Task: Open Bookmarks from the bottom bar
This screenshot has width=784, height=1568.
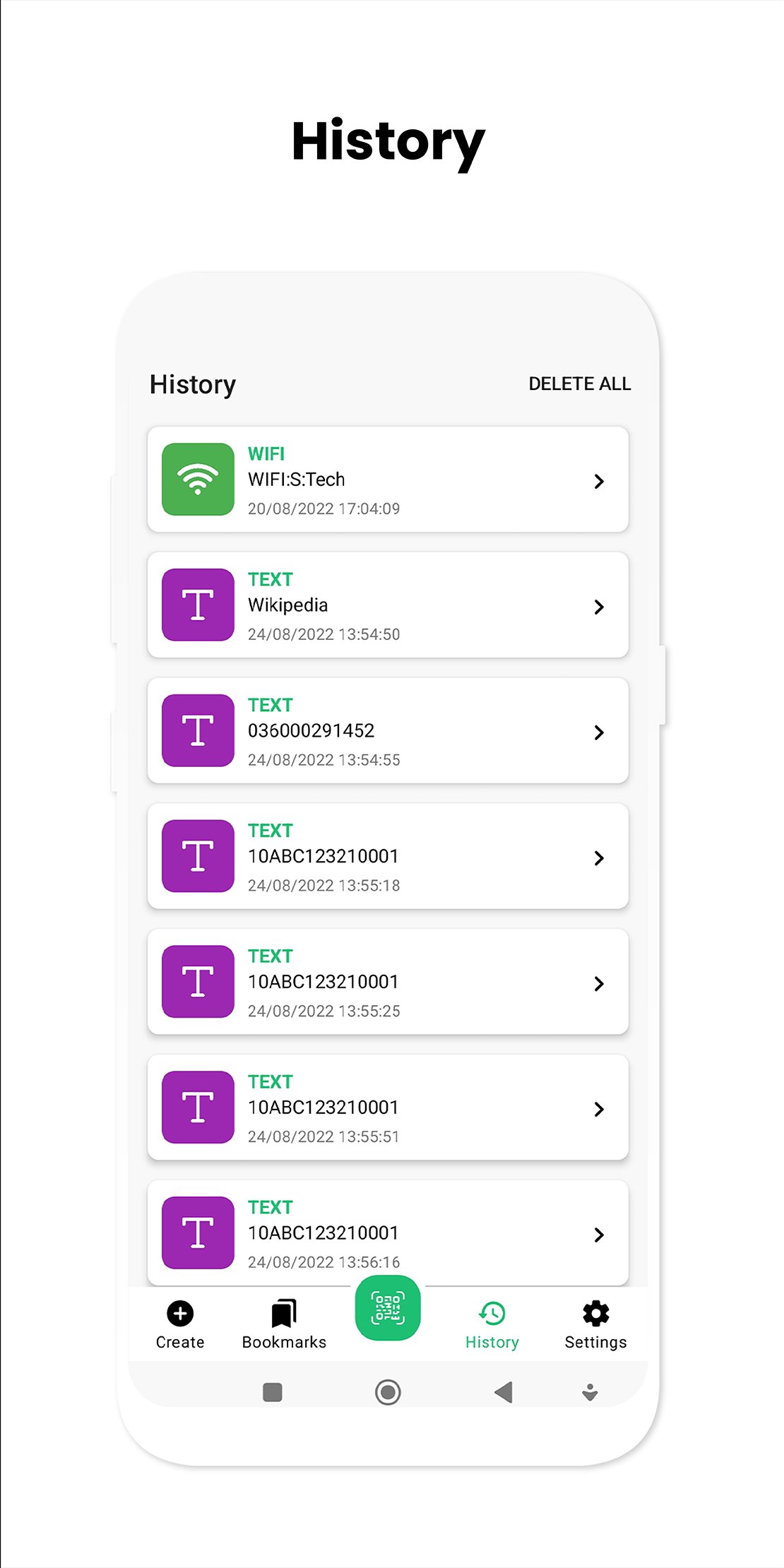Action: (284, 1324)
